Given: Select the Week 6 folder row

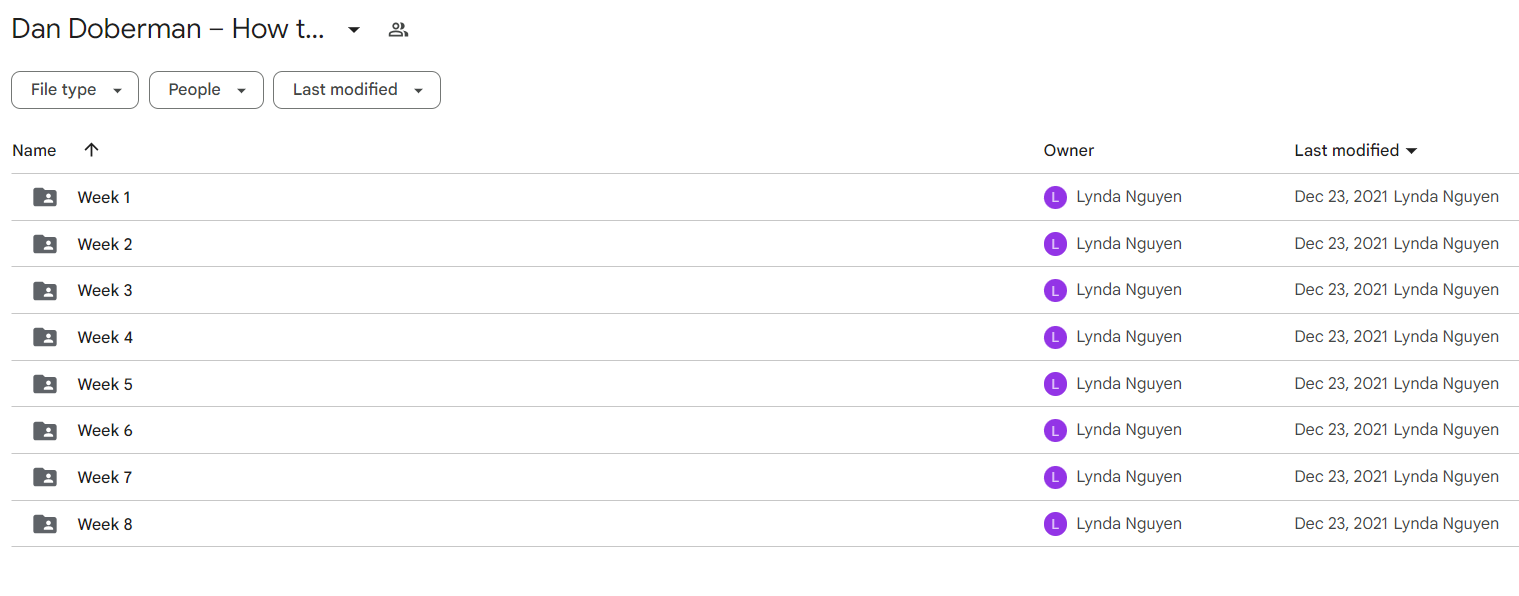Looking at the screenshot, I should tap(765, 430).
